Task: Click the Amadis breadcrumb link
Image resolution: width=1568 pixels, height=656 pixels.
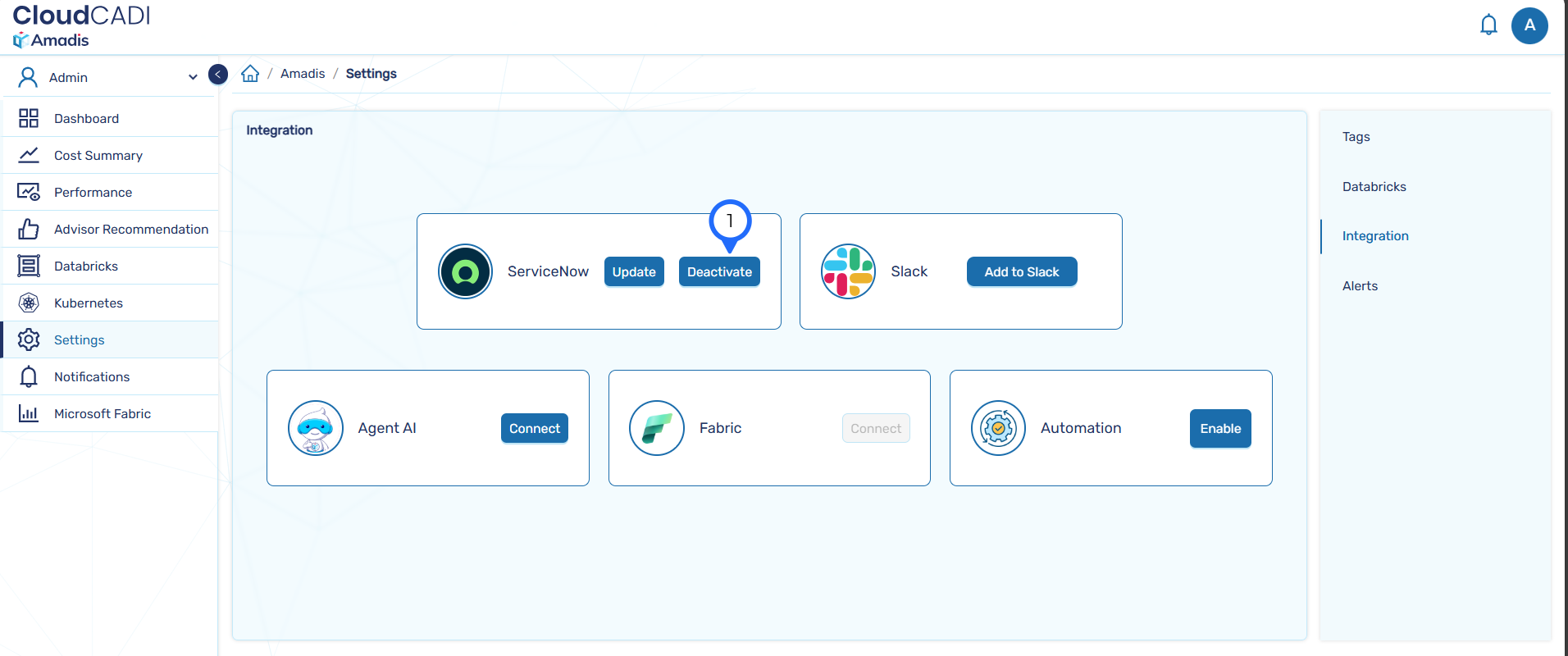Action: pyautogui.click(x=303, y=74)
